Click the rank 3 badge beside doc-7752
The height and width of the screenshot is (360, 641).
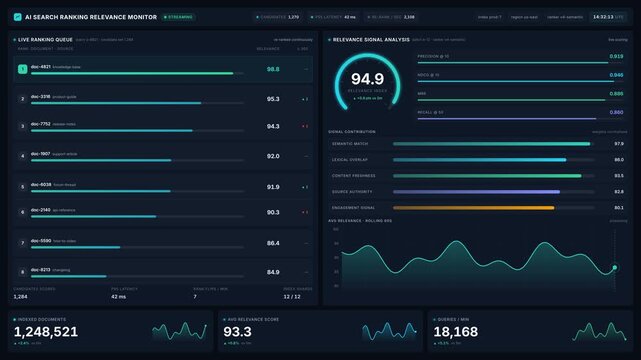[x=22, y=126]
